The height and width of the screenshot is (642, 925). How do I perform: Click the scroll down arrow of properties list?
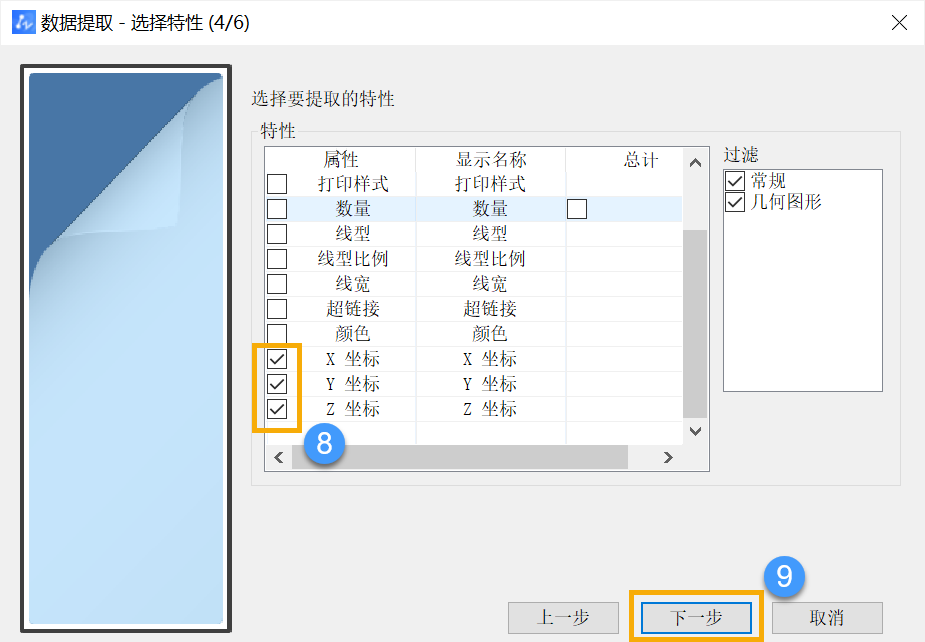[696, 431]
